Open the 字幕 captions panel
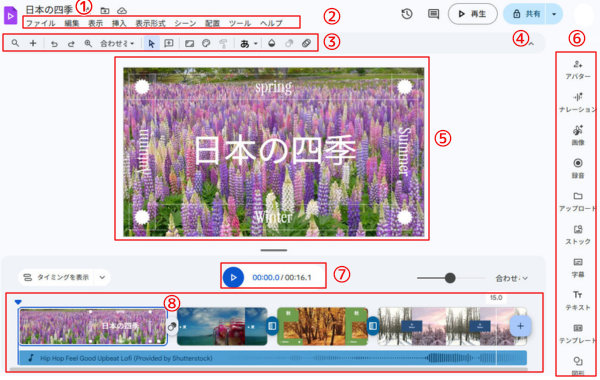 (x=578, y=267)
